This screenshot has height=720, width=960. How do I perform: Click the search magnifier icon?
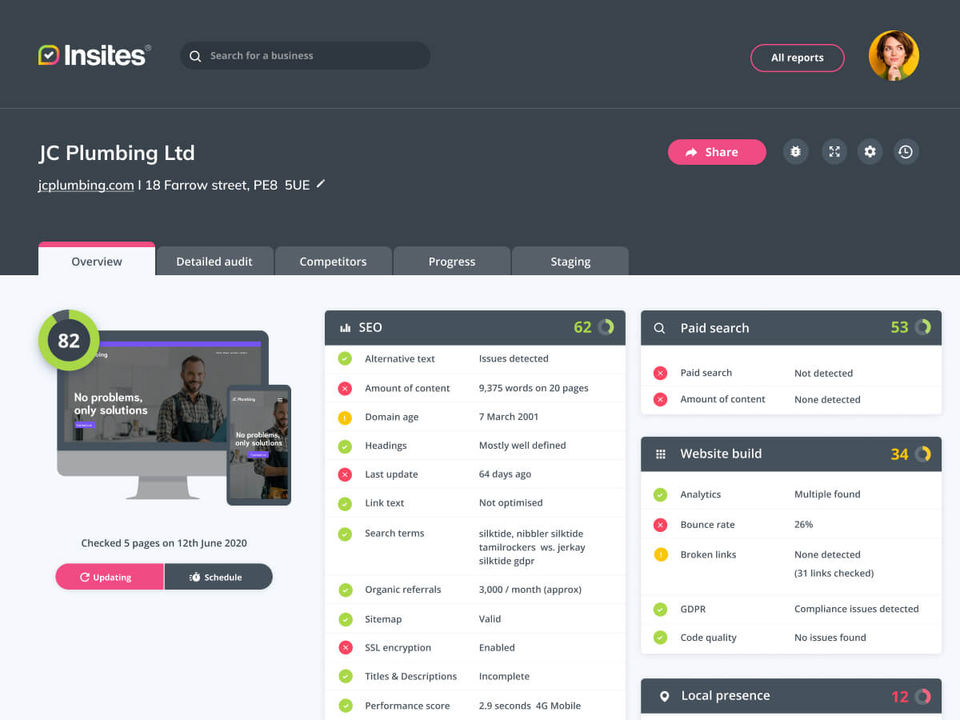click(x=195, y=56)
